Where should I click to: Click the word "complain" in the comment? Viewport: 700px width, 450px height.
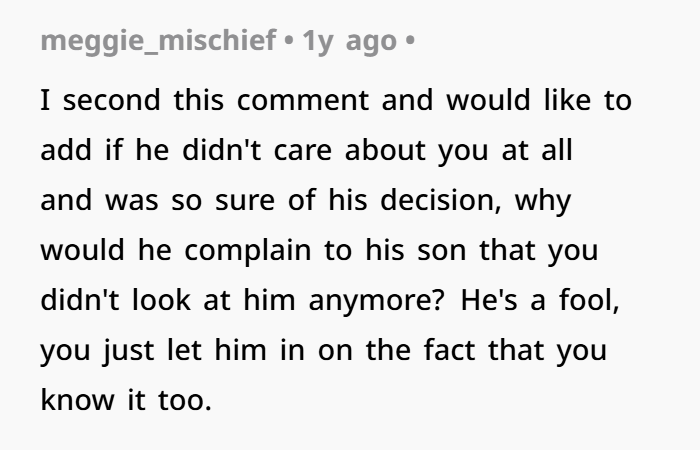(248, 251)
